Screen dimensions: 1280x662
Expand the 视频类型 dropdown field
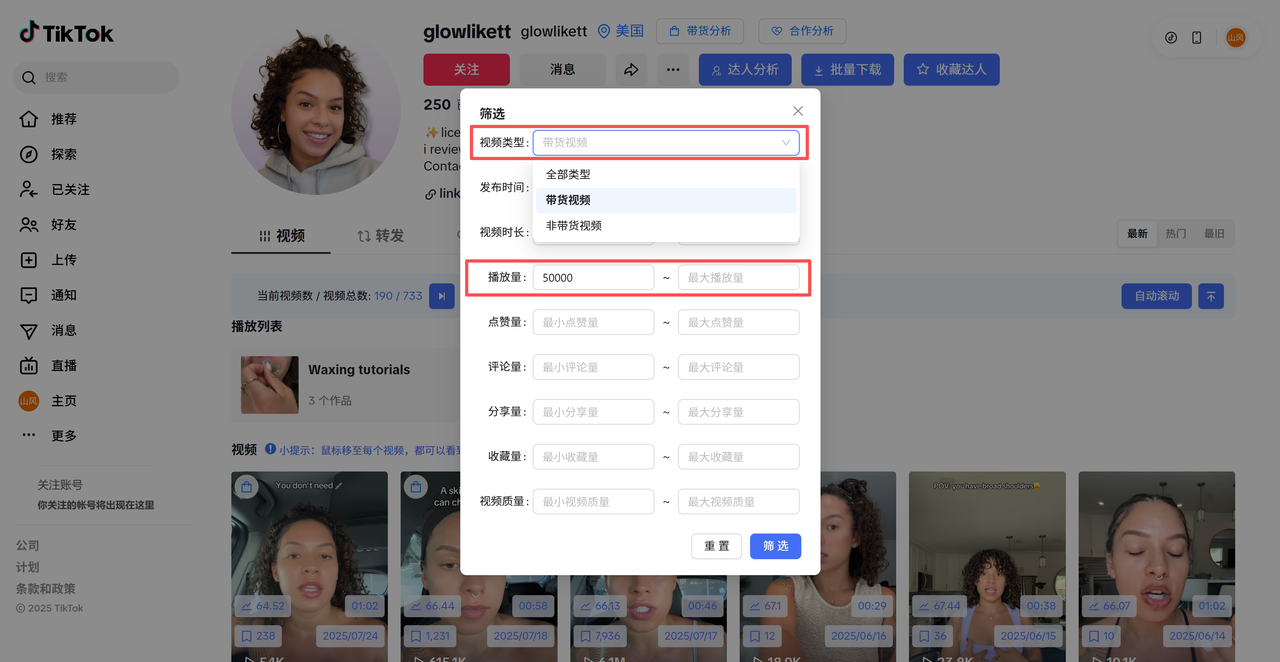(666, 143)
